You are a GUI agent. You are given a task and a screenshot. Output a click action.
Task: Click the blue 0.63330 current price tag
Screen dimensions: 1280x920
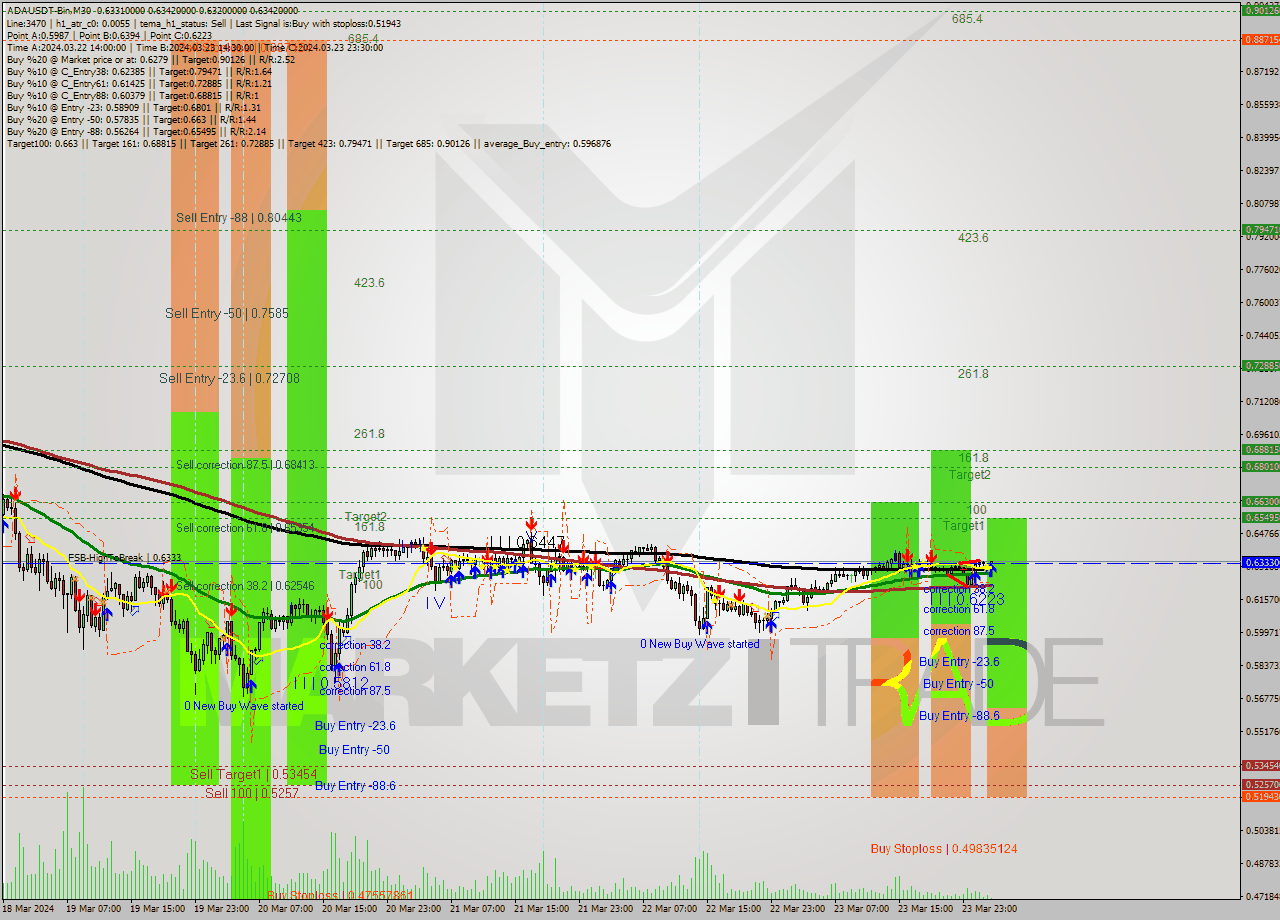pos(1260,562)
